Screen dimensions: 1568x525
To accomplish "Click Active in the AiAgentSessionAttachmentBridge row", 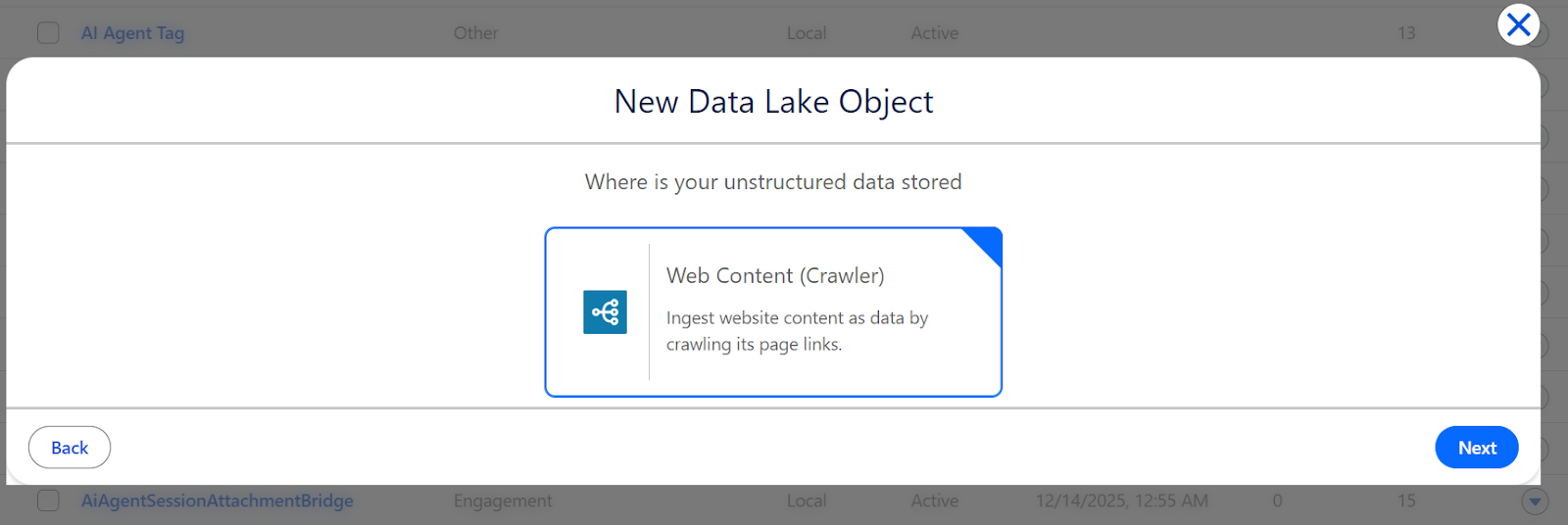I will (934, 501).
